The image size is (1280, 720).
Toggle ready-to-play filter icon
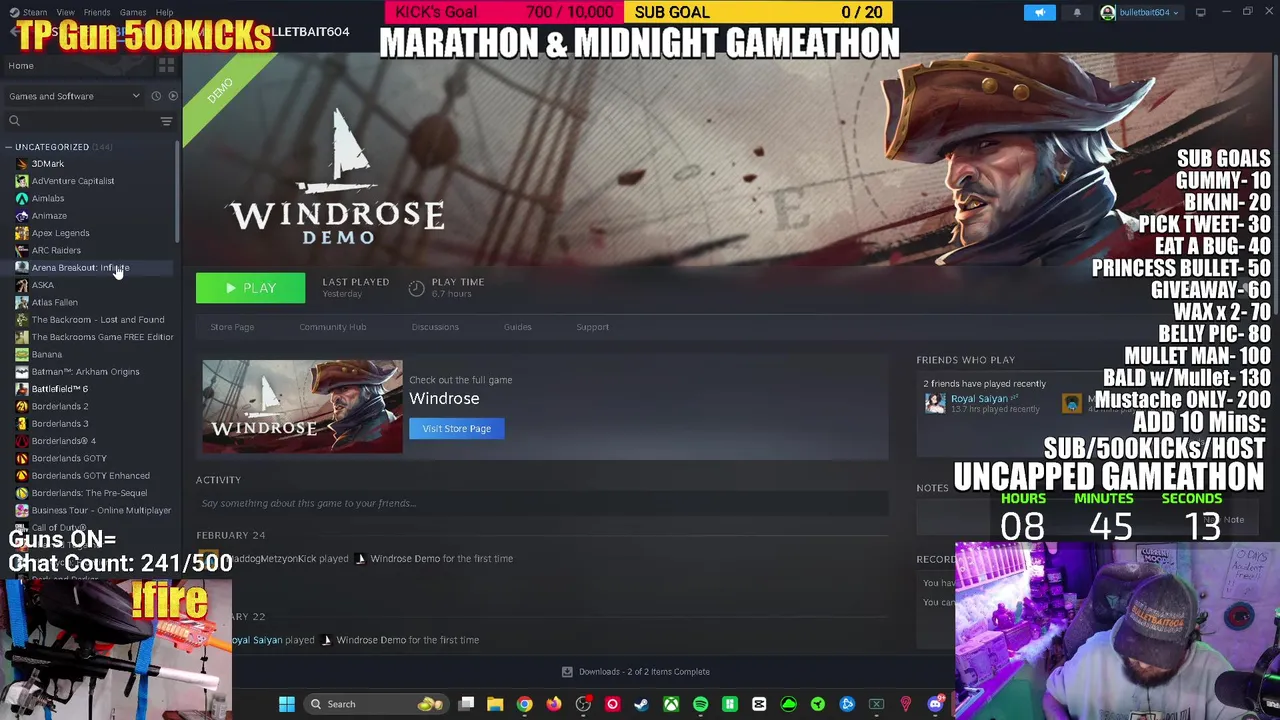click(173, 96)
